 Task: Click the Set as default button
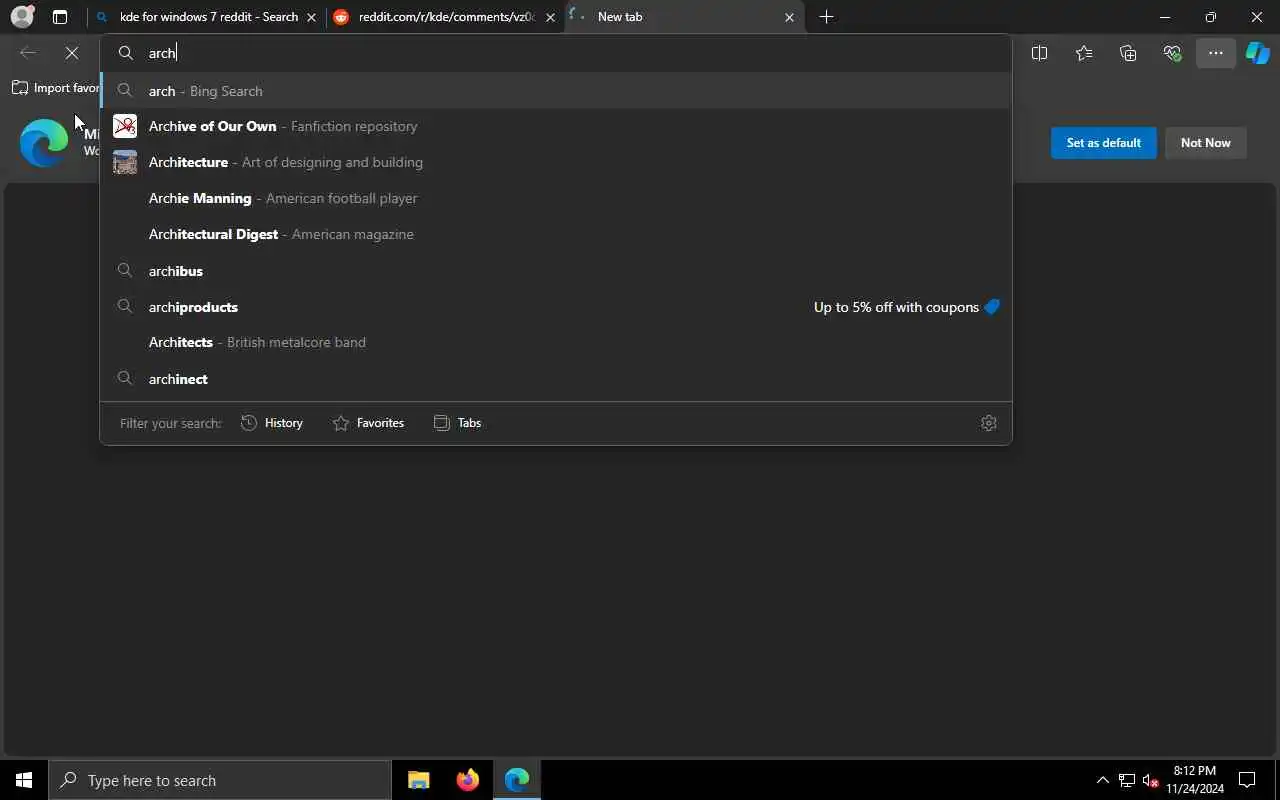[x=1104, y=143]
